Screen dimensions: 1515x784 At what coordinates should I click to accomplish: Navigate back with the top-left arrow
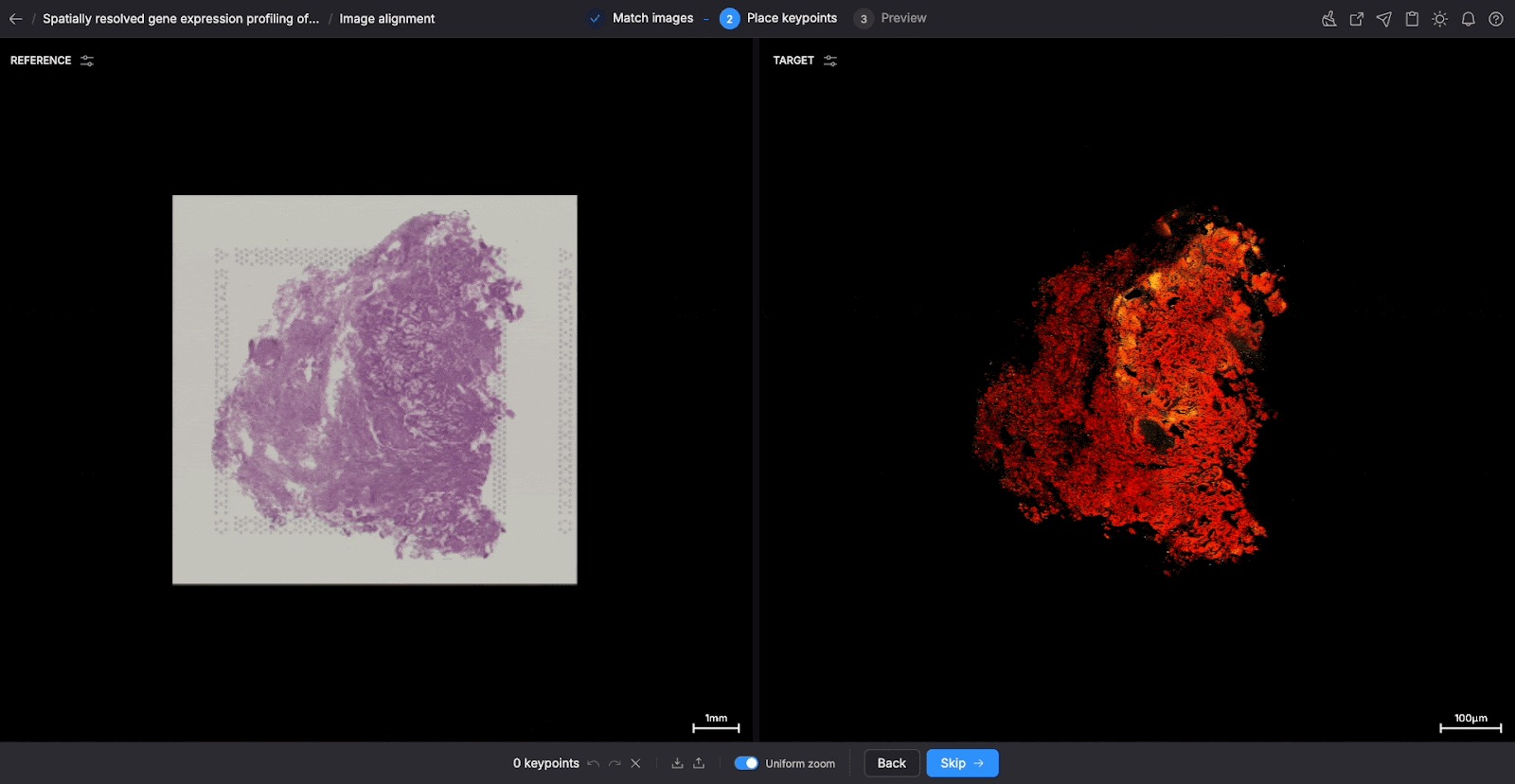16,19
